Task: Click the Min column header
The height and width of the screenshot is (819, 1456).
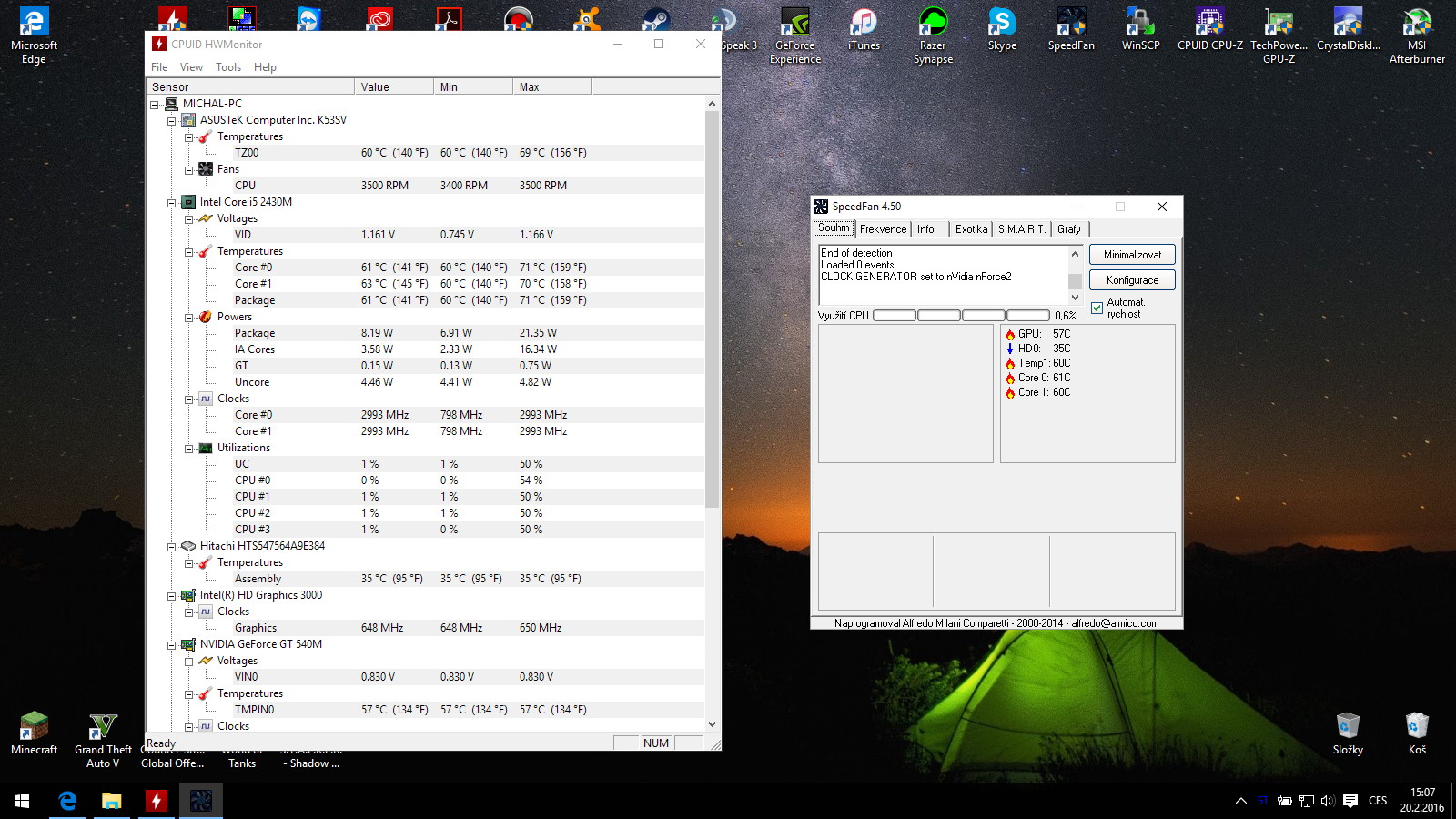Action: click(x=473, y=87)
